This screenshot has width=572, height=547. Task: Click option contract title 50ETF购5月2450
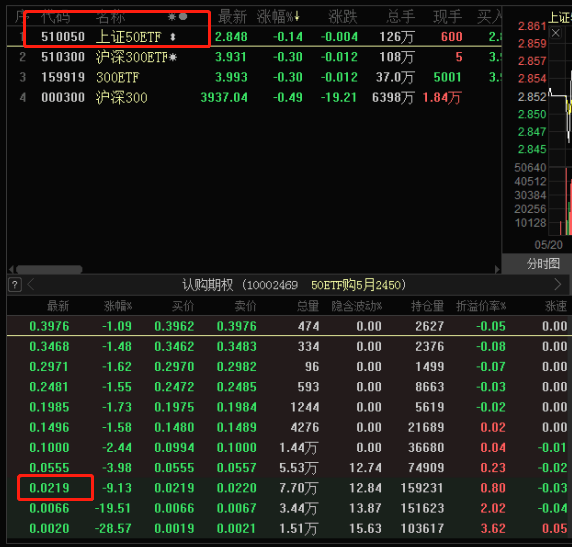click(x=358, y=285)
